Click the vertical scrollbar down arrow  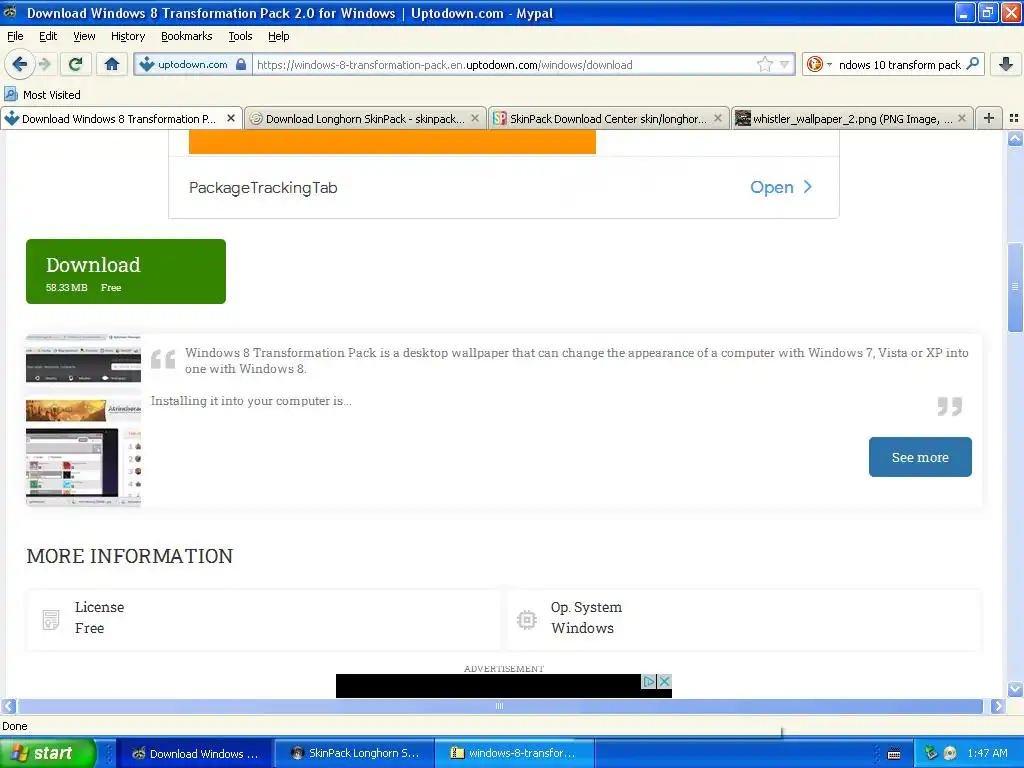[1015, 689]
